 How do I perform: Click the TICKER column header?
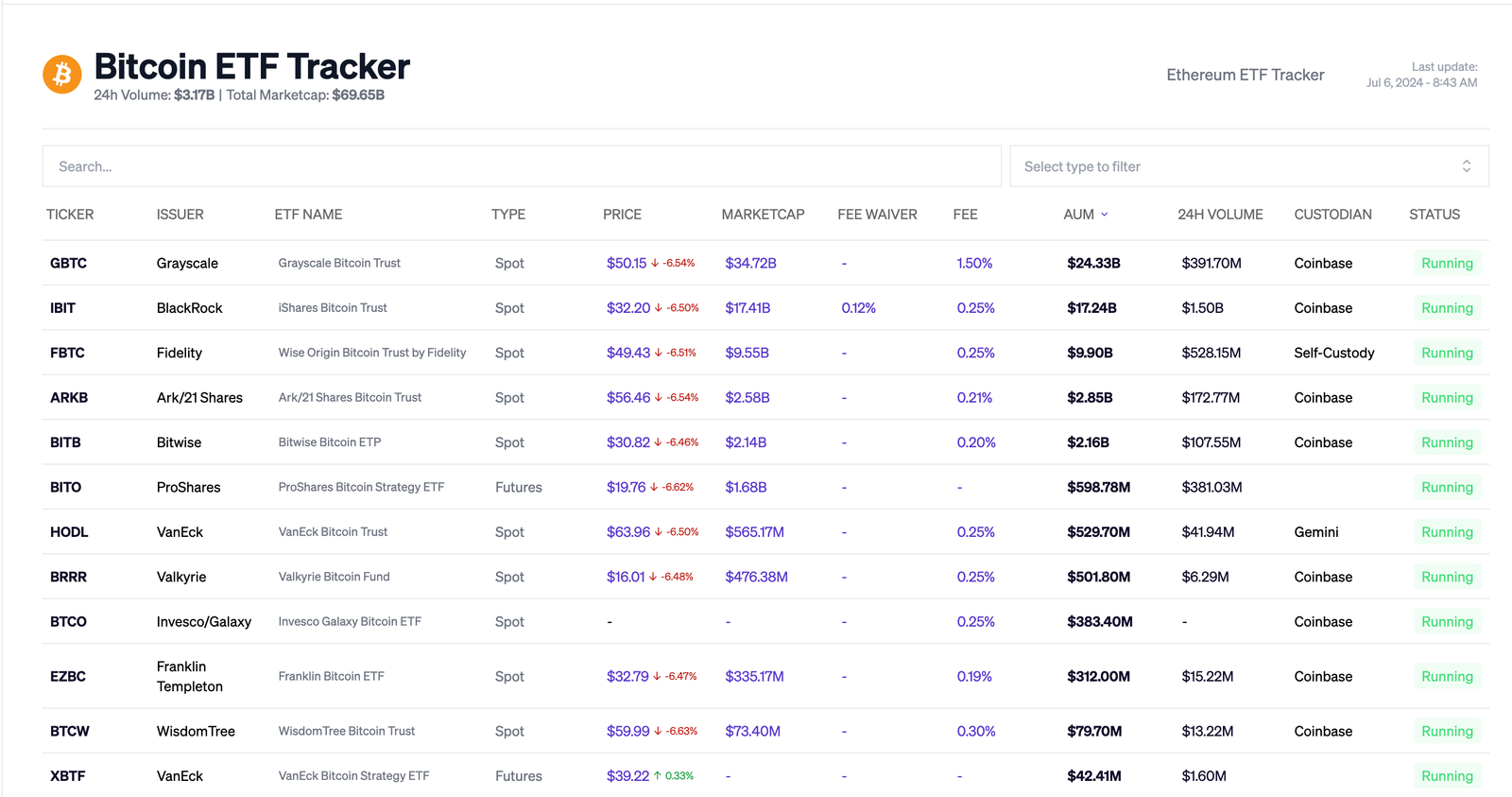(x=70, y=215)
